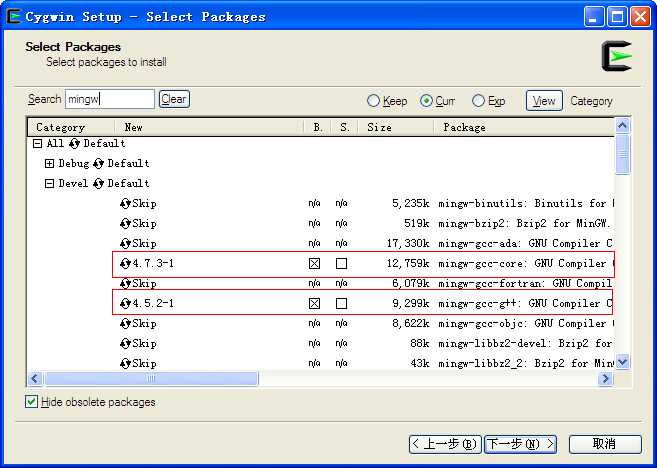The width and height of the screenshot is (657, 468).
Task: Click cycle icon beside Debug Default
Action: pyautogui.click(x=98, y=163)
